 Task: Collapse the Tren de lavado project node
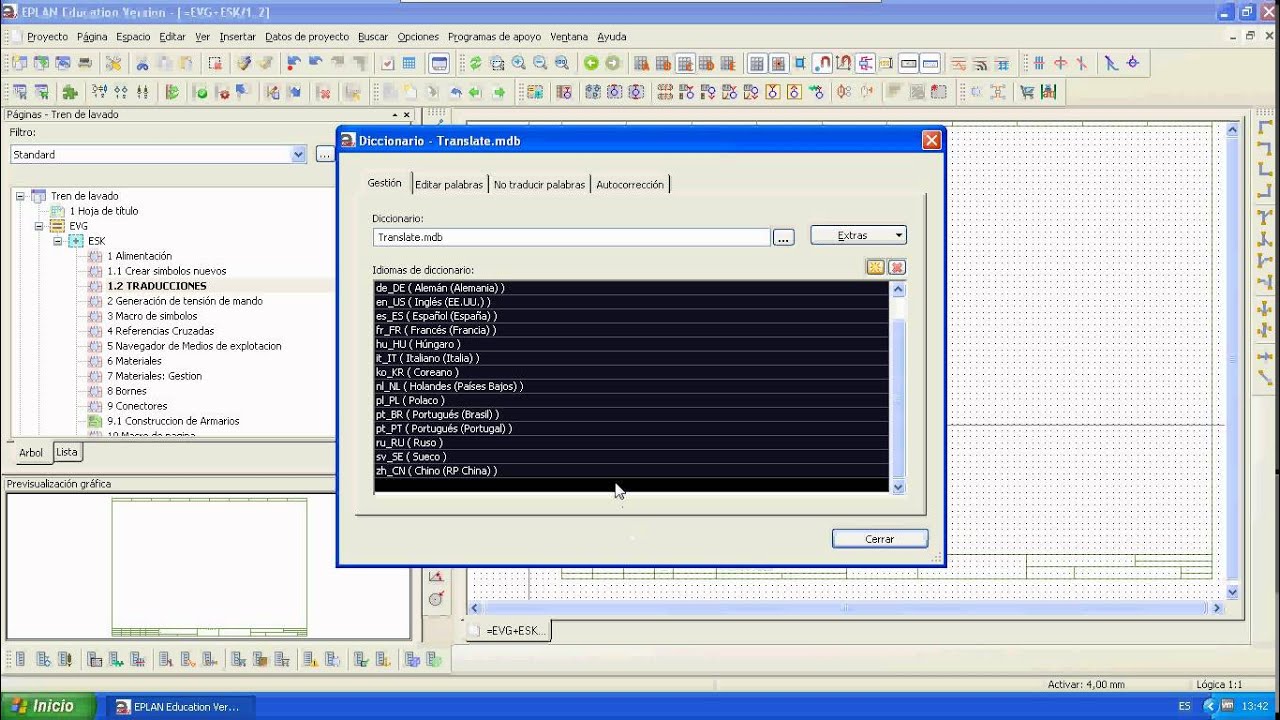coord(20,196)
